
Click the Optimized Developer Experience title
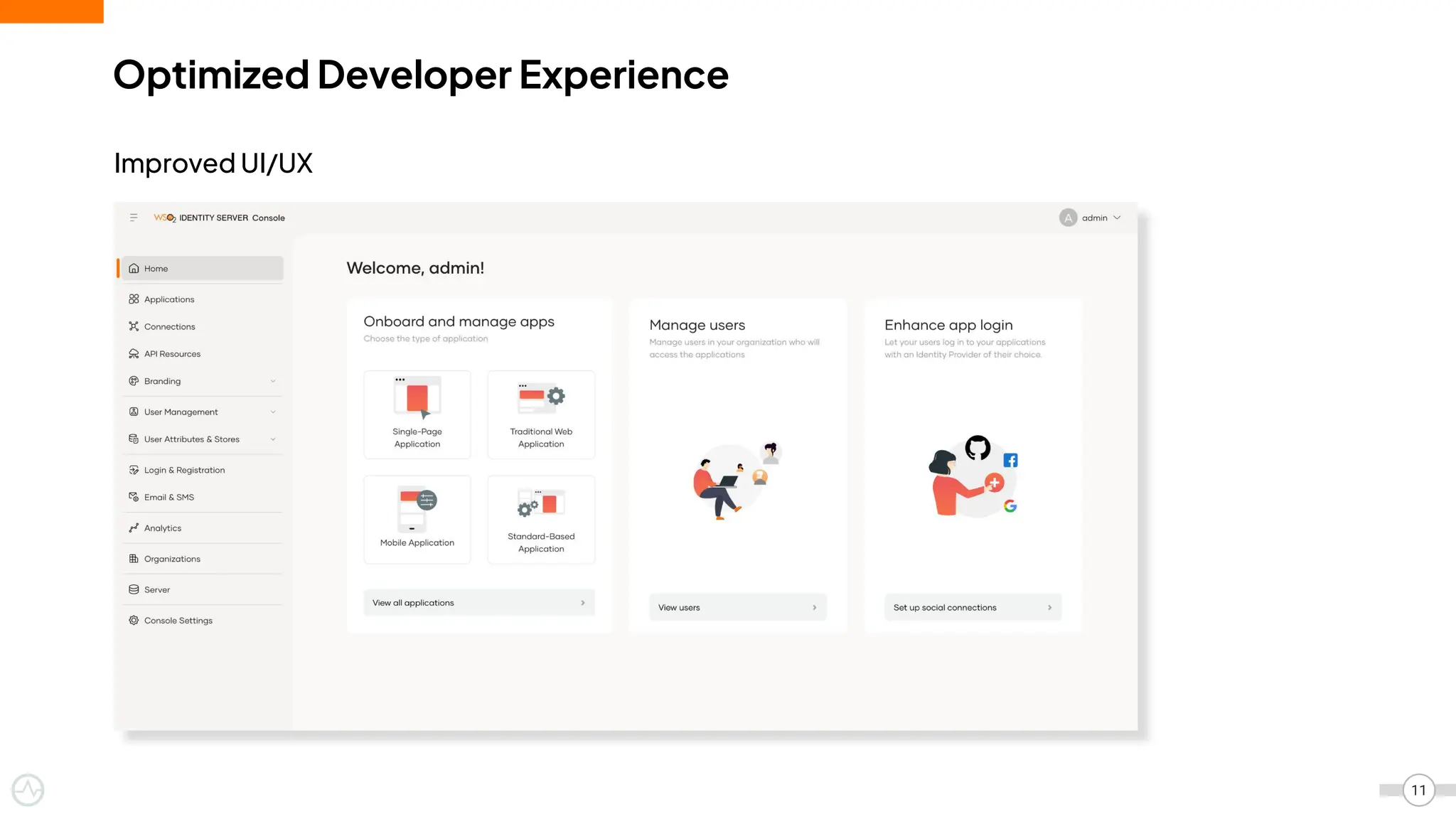[421, 75]
